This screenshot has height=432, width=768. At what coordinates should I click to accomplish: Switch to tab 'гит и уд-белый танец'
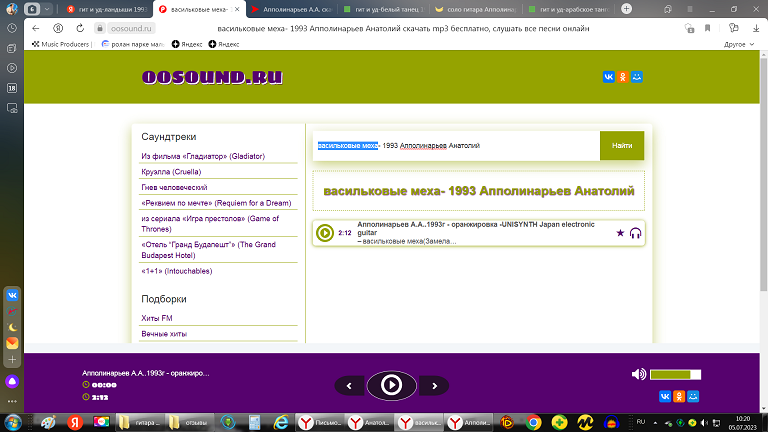pyautogui.click(x=384, y=9)
